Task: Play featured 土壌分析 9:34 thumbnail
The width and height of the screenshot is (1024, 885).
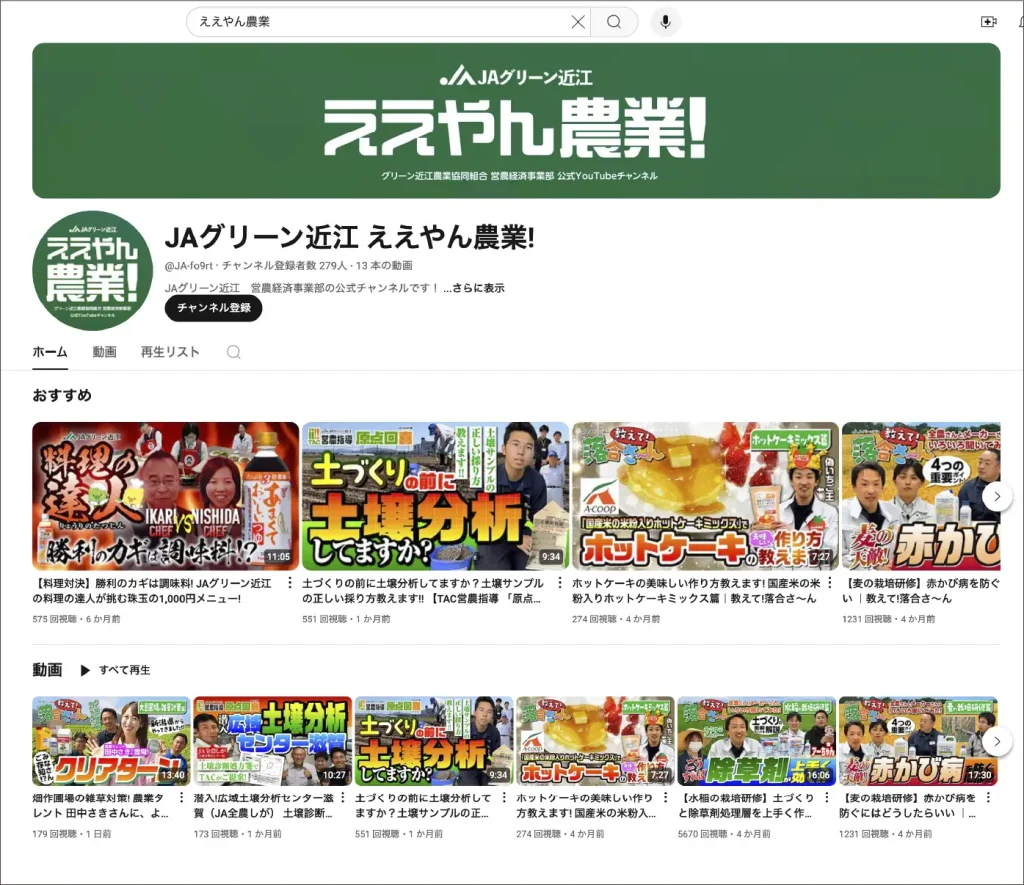Action: (x=435, y=496)
